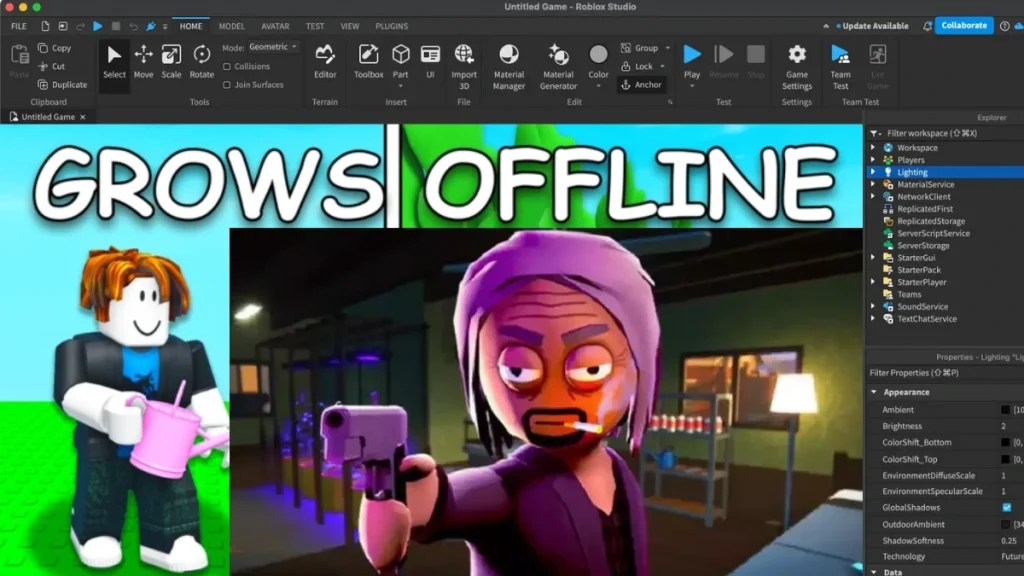The image size is (1024, 576).
Task: Click the Anchor button
Action: click(641, 84)
